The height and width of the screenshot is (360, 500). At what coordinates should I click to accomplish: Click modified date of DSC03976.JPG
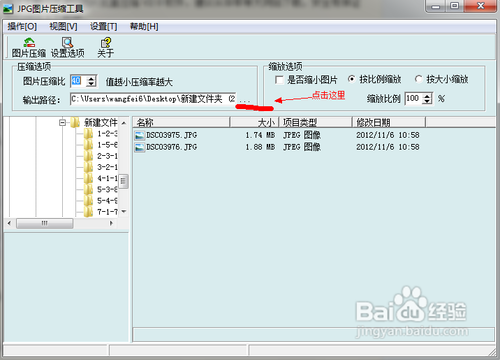pyautogui.click(x=388, y=147)
